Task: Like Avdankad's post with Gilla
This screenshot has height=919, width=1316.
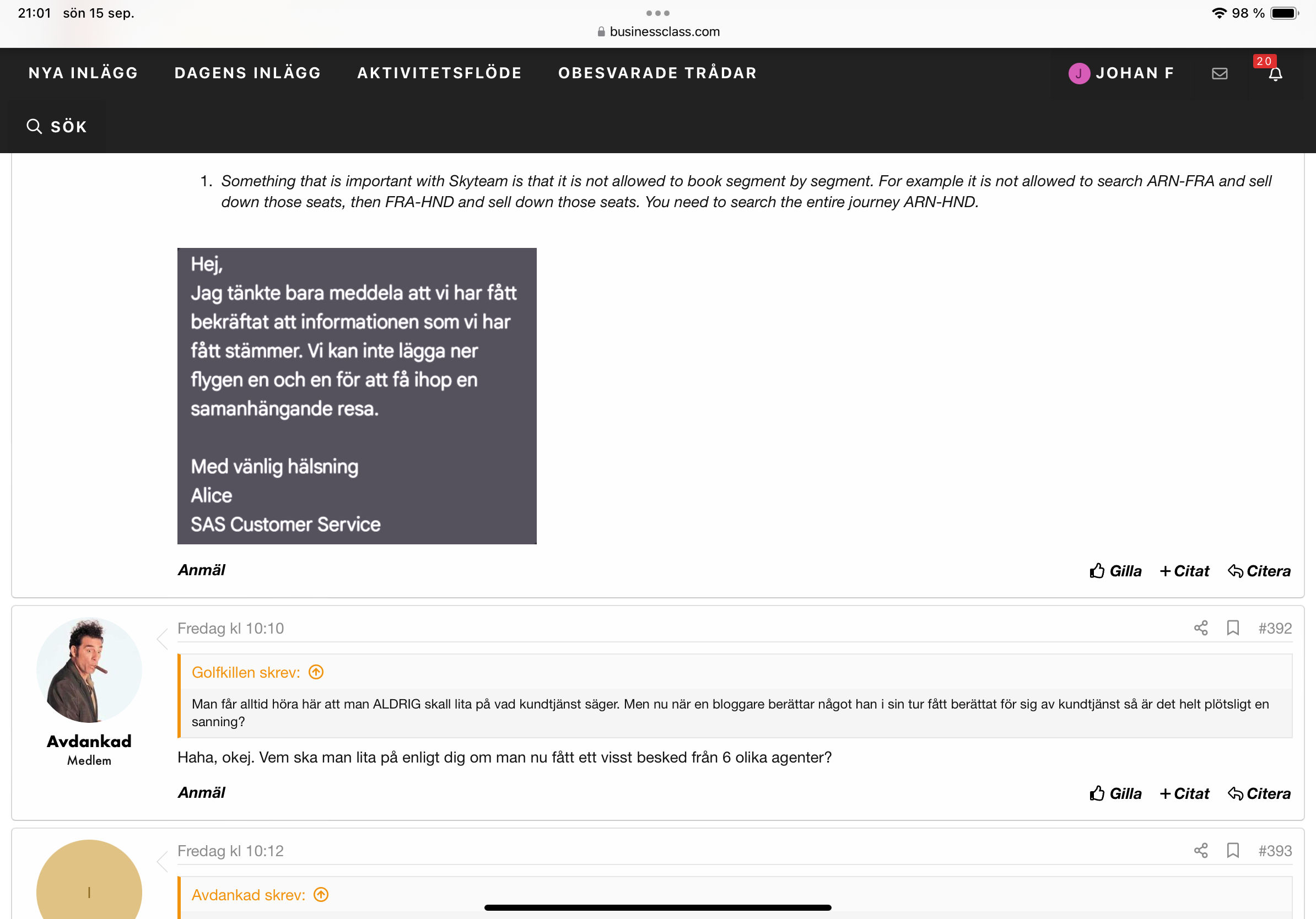Action: click(1115, 793)
